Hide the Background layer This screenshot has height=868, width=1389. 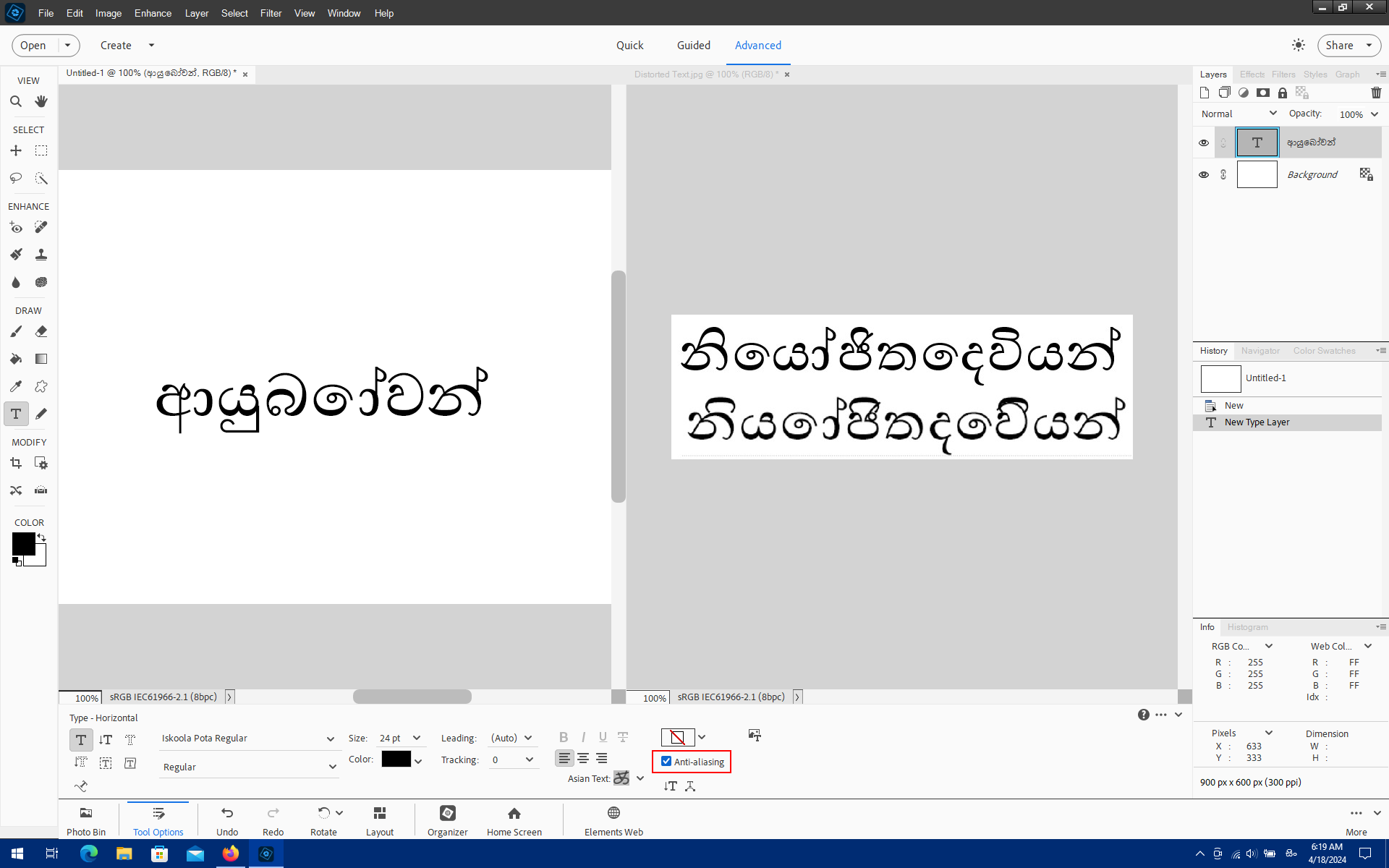1204,174
